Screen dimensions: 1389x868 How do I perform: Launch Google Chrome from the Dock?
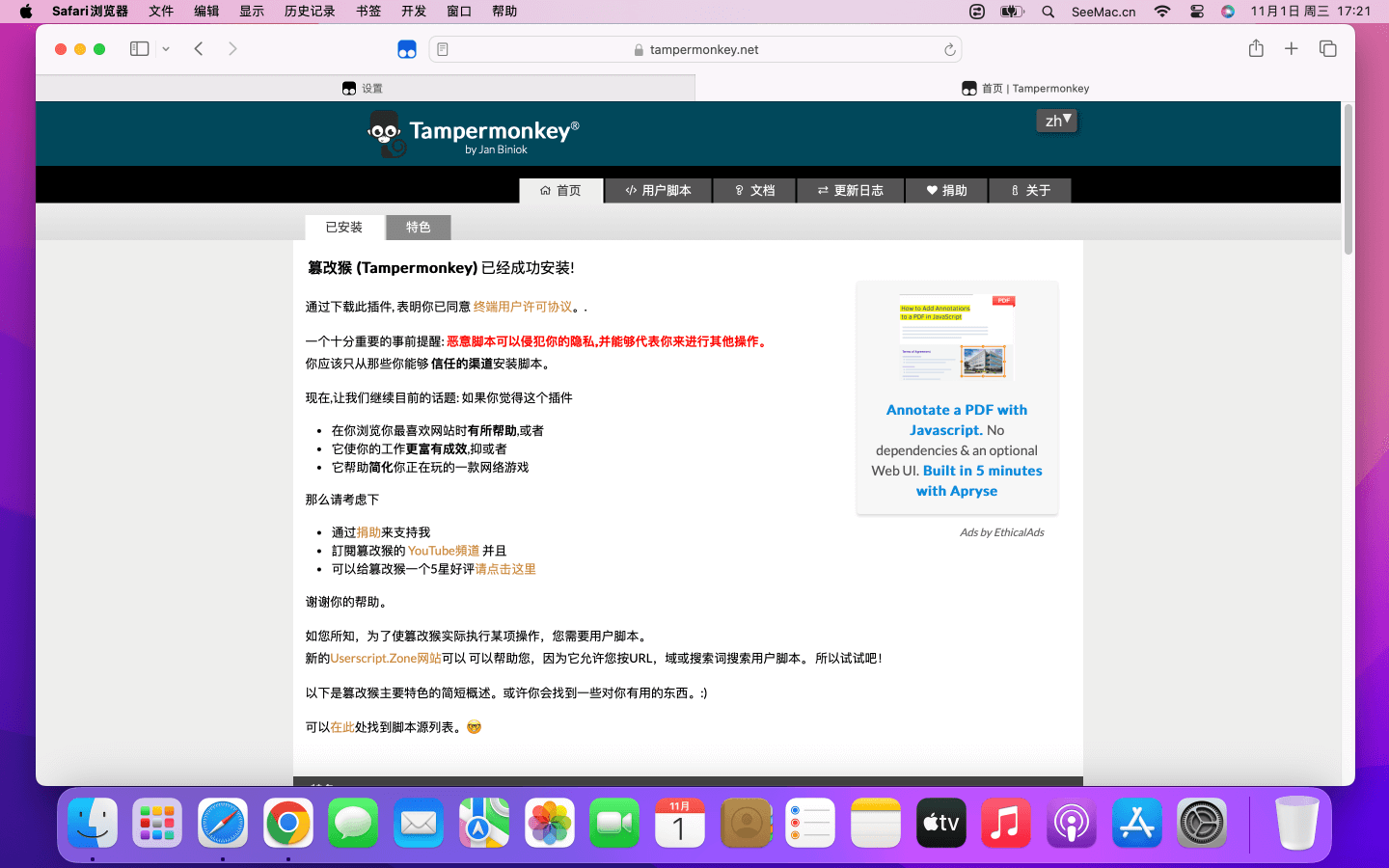coord(288,823)
